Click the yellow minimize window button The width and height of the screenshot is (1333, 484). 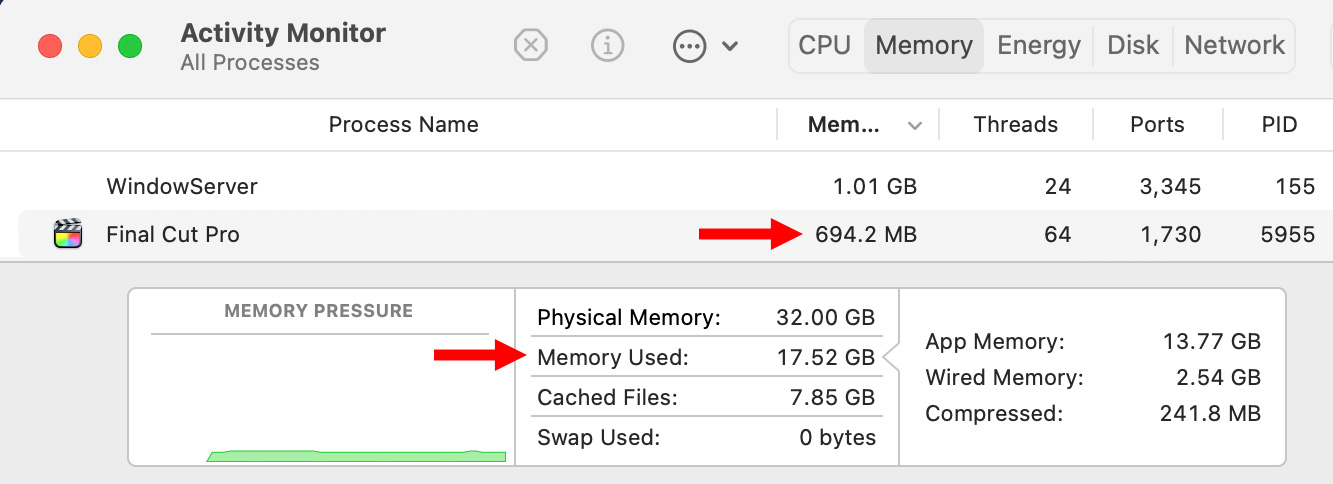coord(90,46)
